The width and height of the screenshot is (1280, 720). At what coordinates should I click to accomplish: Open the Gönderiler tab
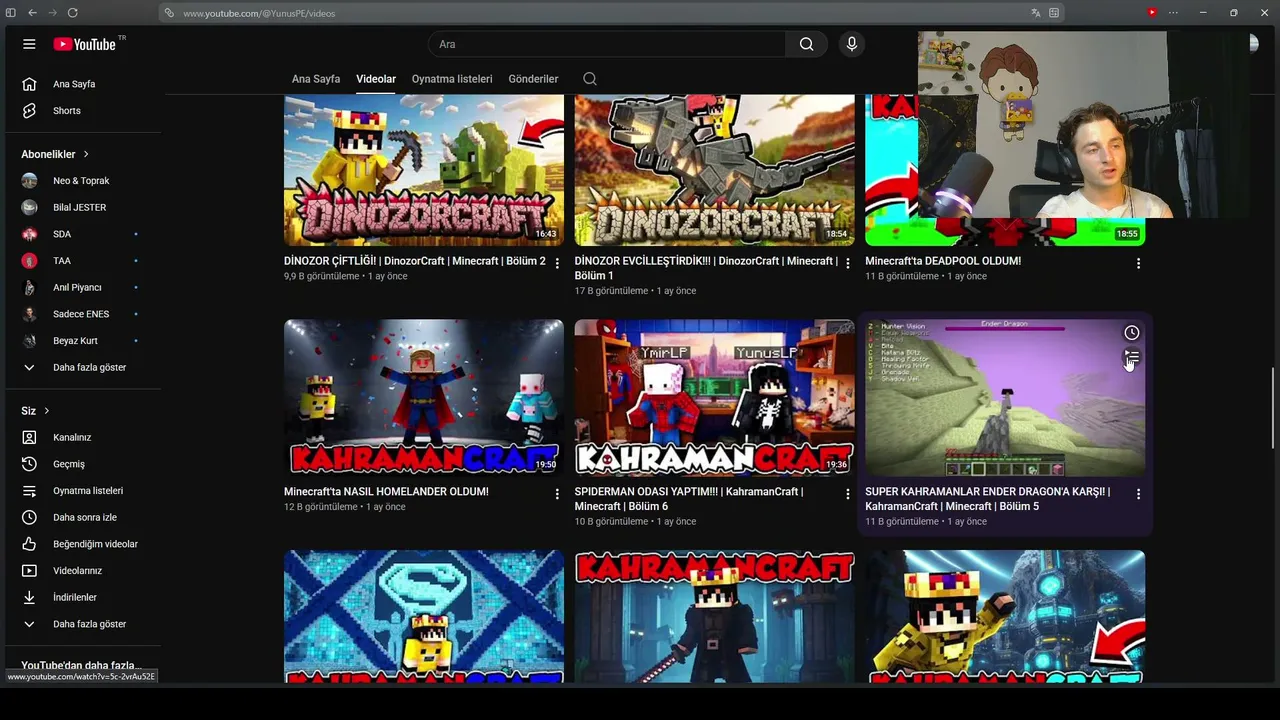click(x=533, y=79)
